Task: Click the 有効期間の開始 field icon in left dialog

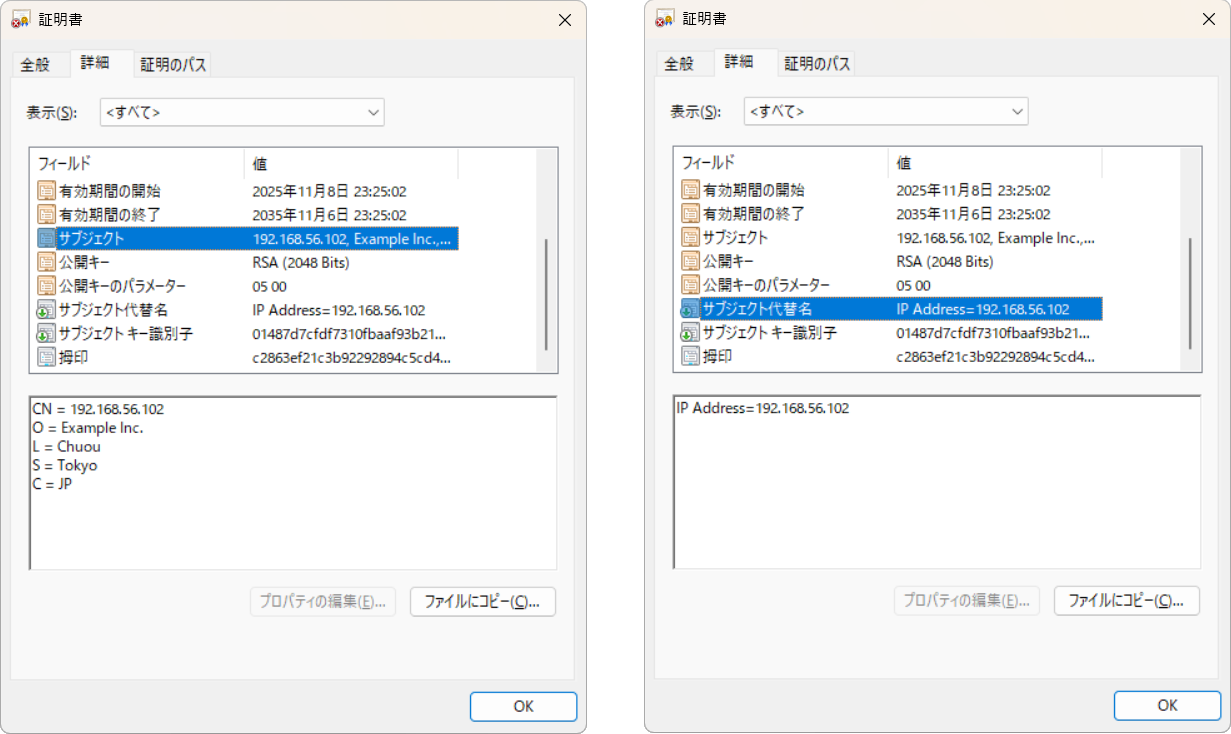Action: [47, 190]
